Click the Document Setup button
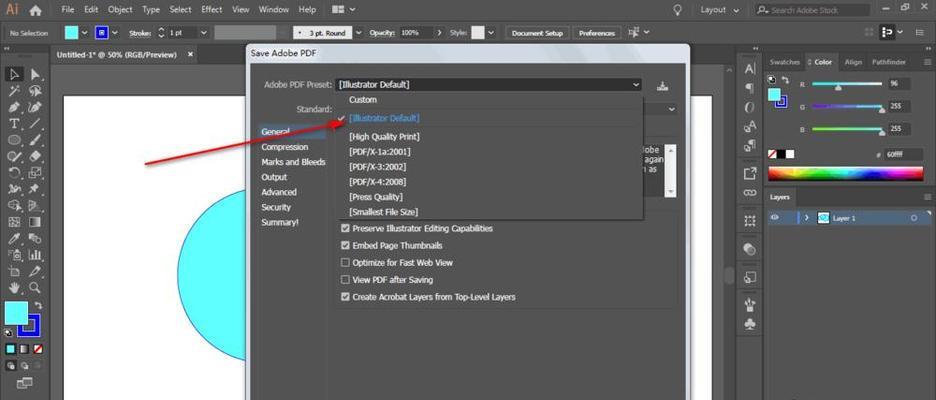 (x=537, y=33)
